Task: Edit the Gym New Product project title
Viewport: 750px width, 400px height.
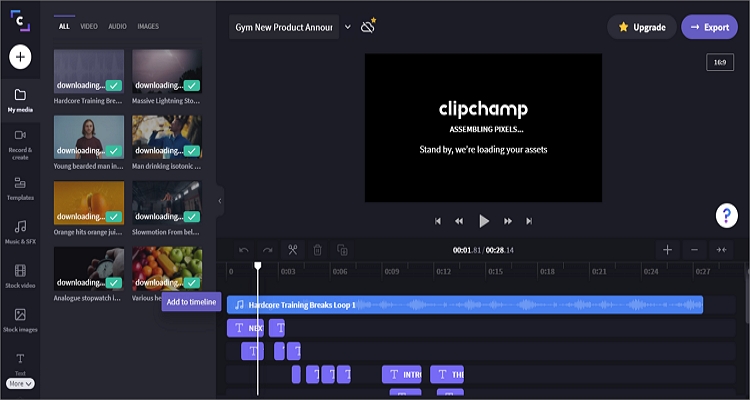Action: tap(284, 27)
